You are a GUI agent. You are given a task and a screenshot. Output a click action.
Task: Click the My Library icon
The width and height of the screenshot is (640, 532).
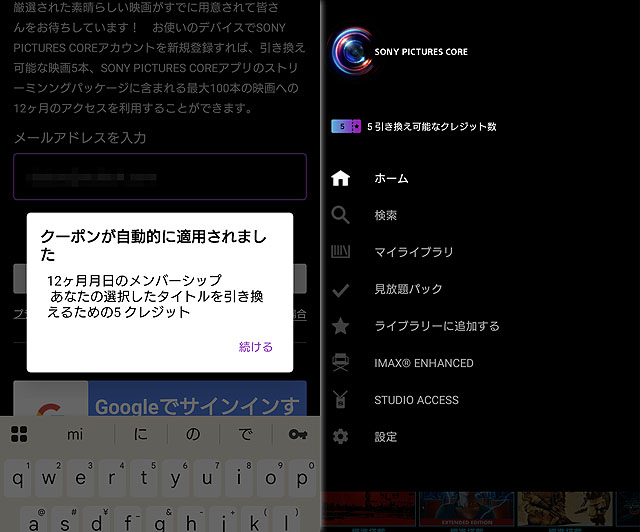[x=340, y=252]
